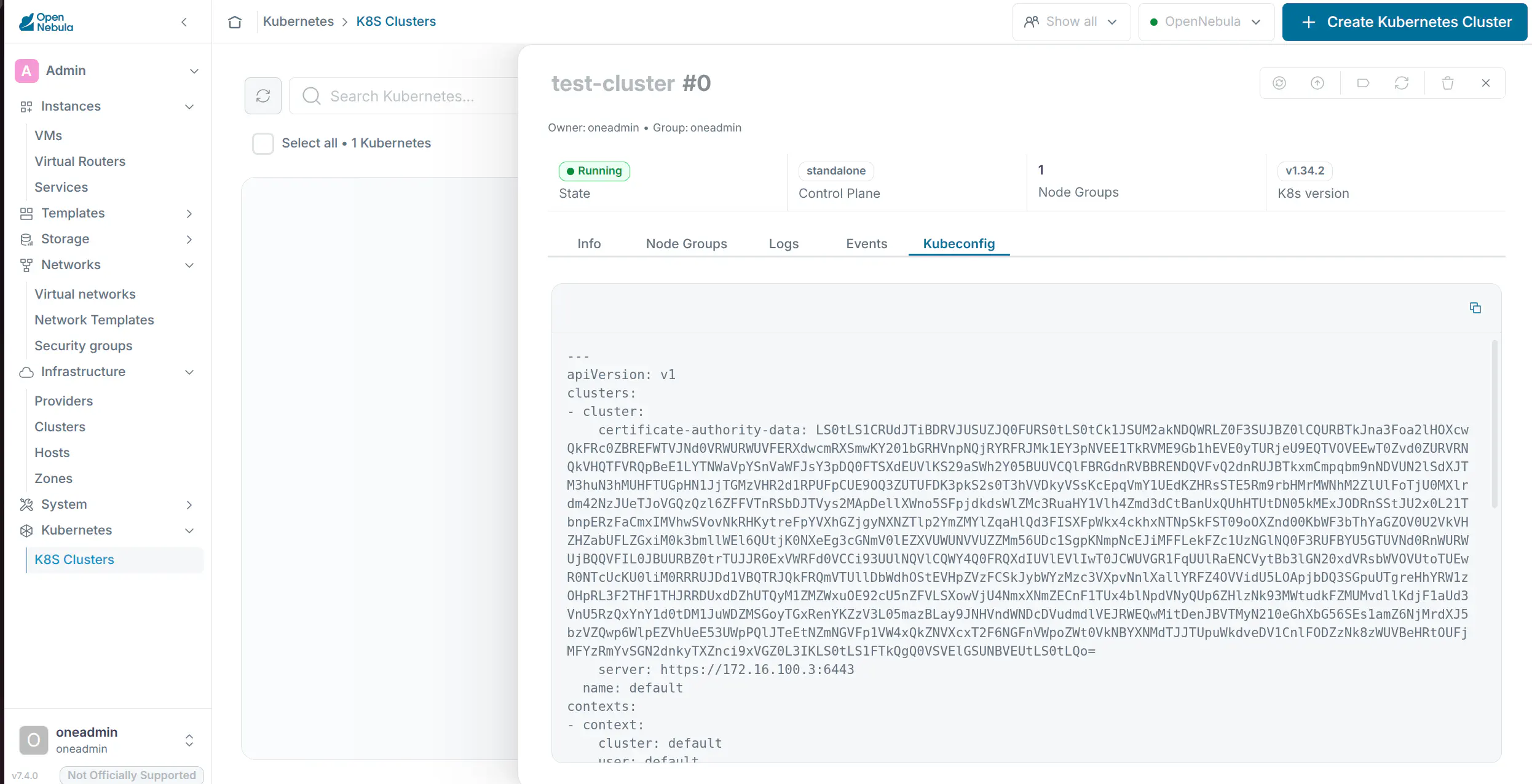Image resolution: width=1532 pixels, height=784 pixels.
Task: Expand the Admin view dropdown
Action: (x=194, y=71)
